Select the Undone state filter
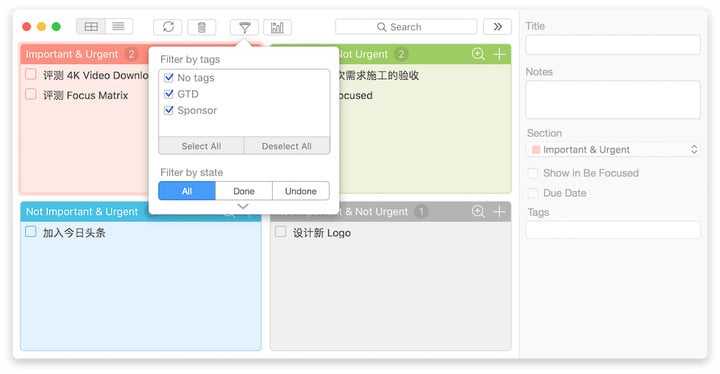Image resolution: width=720 pixels, height=374 pixels. point(301,191)
